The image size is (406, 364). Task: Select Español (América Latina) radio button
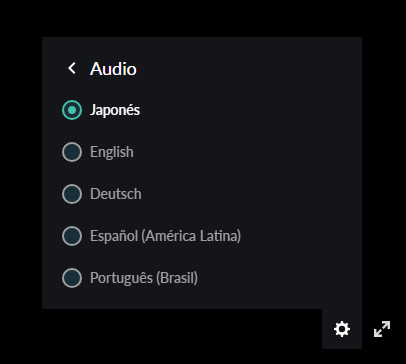coord(72,236)
